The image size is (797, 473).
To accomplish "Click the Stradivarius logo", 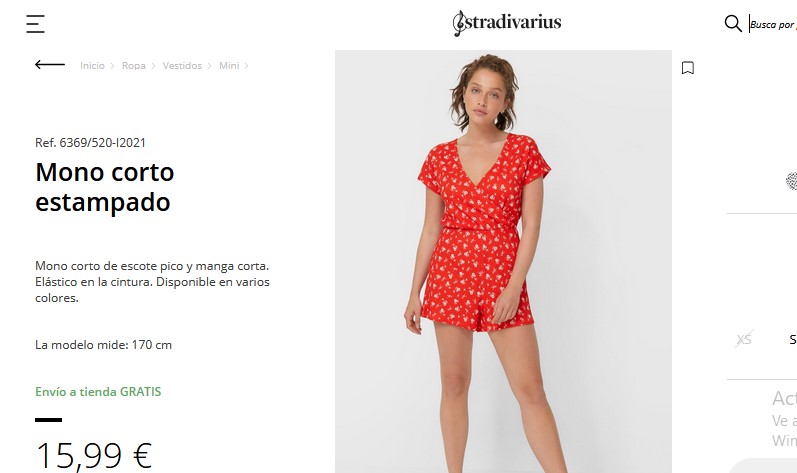I will tap(507, 23).
